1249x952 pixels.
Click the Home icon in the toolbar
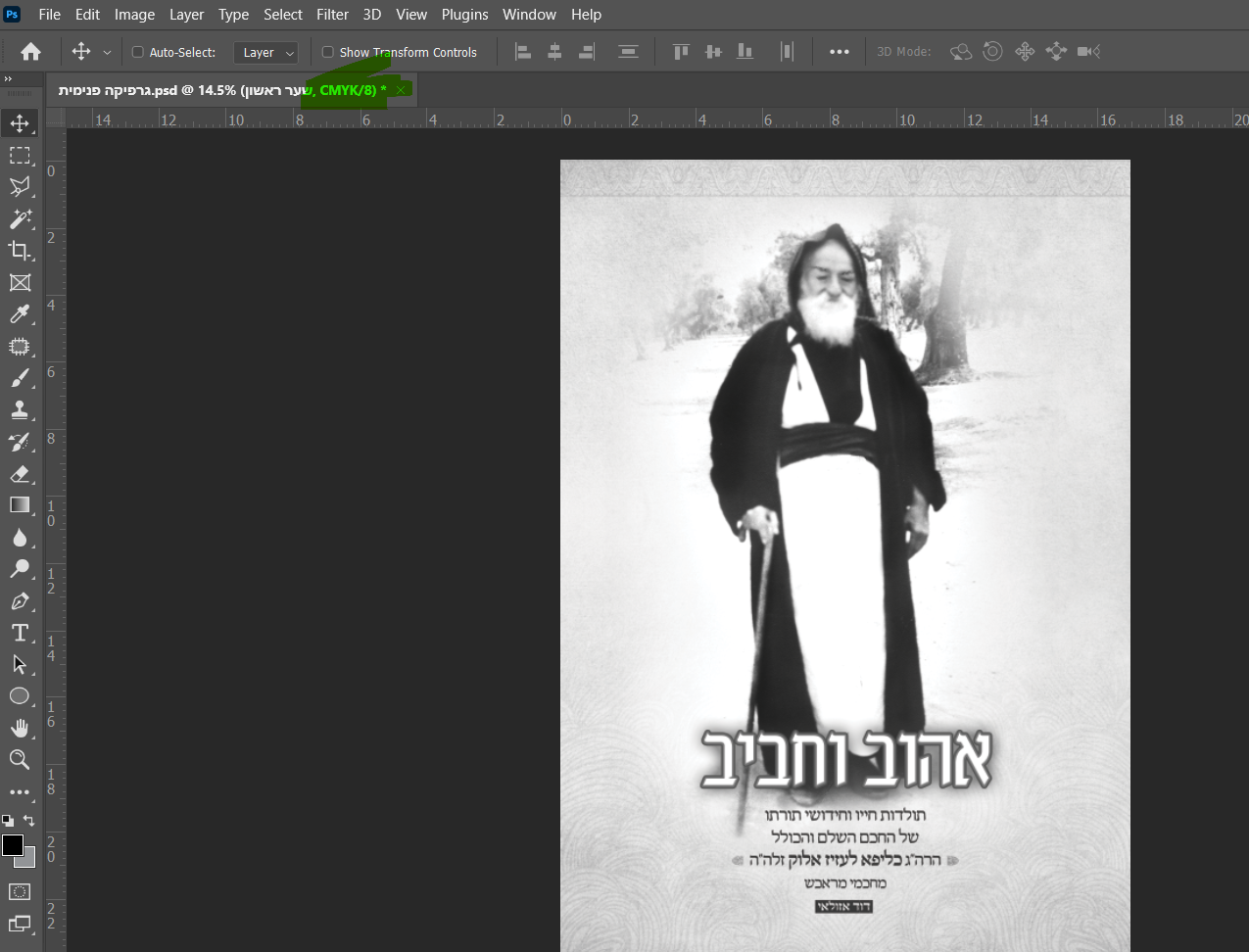29,51
